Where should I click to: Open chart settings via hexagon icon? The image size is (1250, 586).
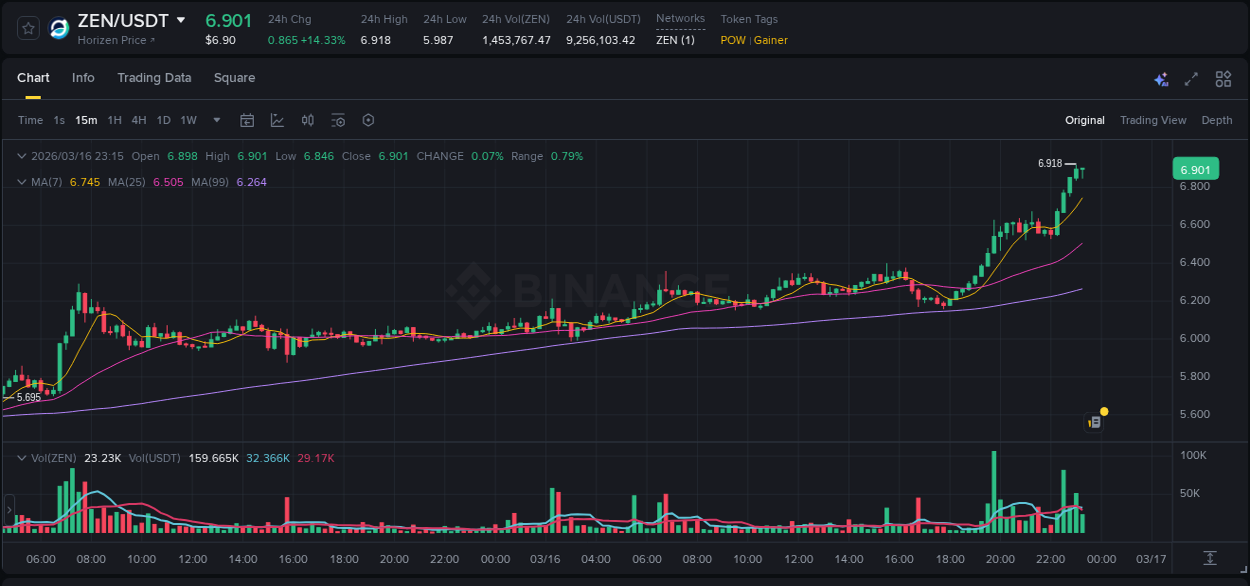368,120
